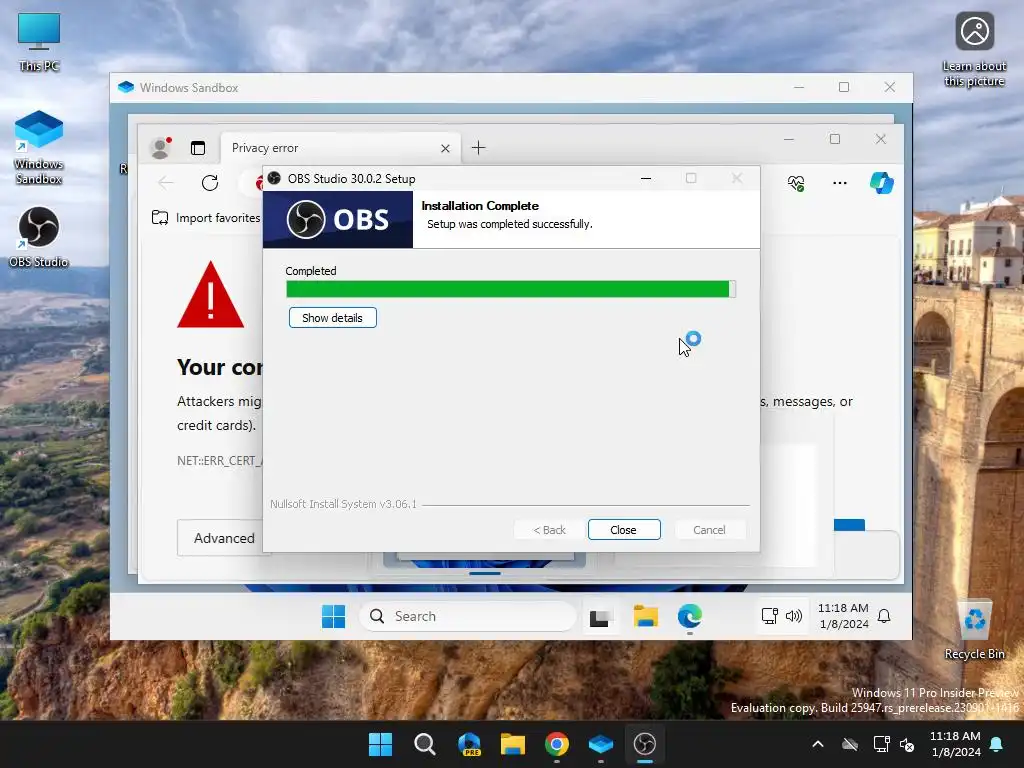Open host Recycle Bin icon
The width and height of the screenshot is (1024, 768).
(x=974, y=630)
